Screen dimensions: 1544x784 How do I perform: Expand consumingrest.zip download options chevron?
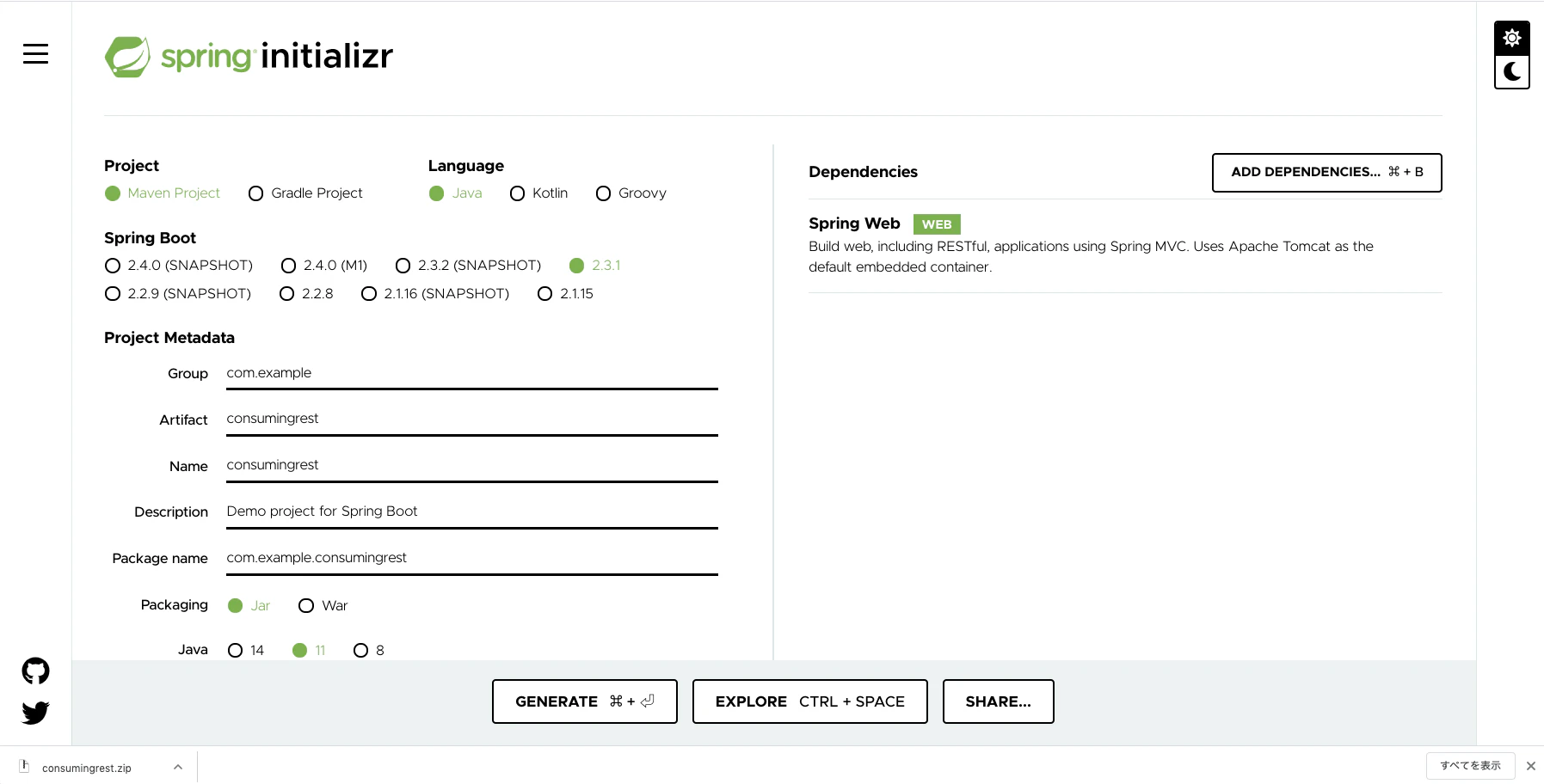[177, 767]
